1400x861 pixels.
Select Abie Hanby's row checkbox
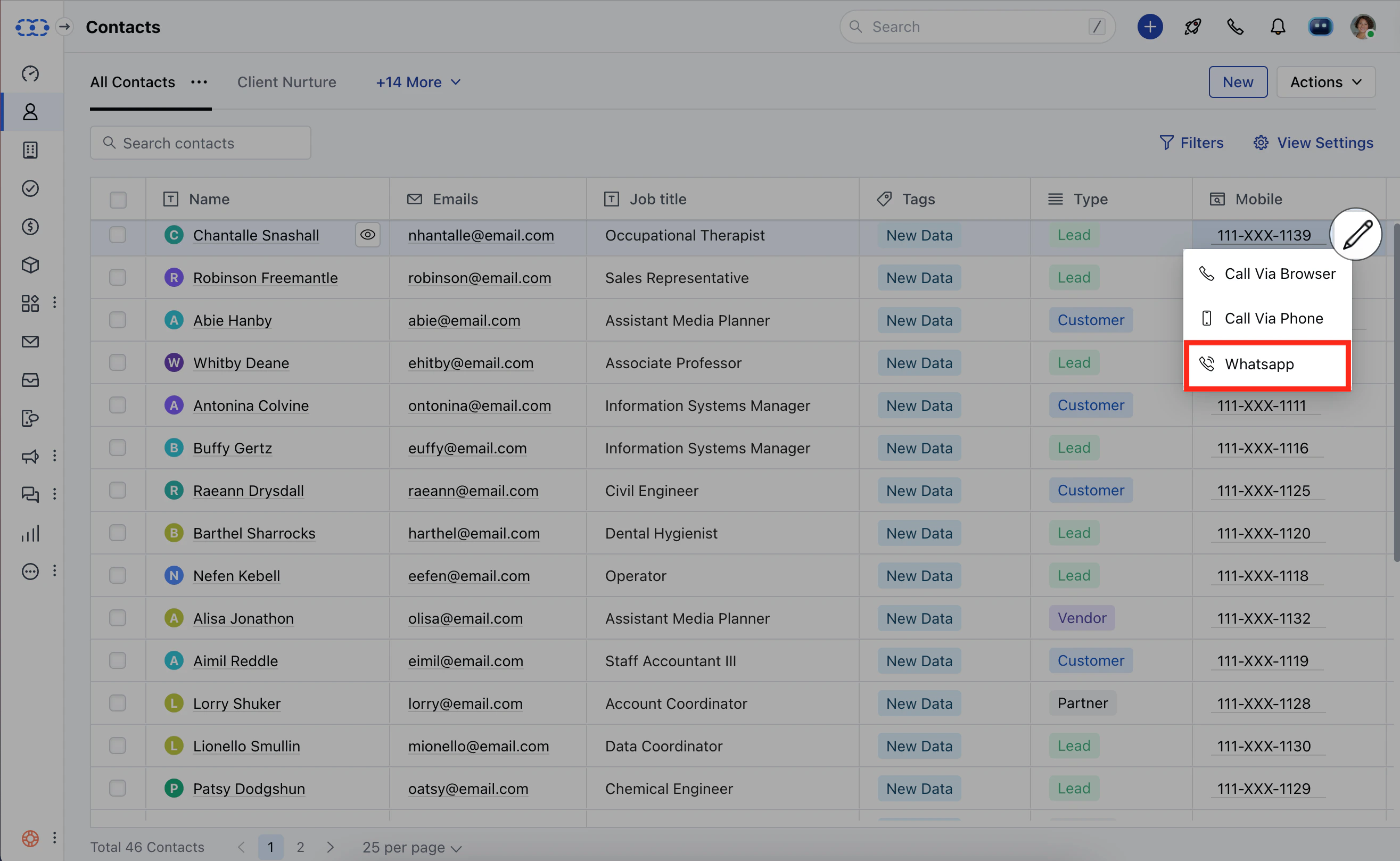(x=118, y=320)
